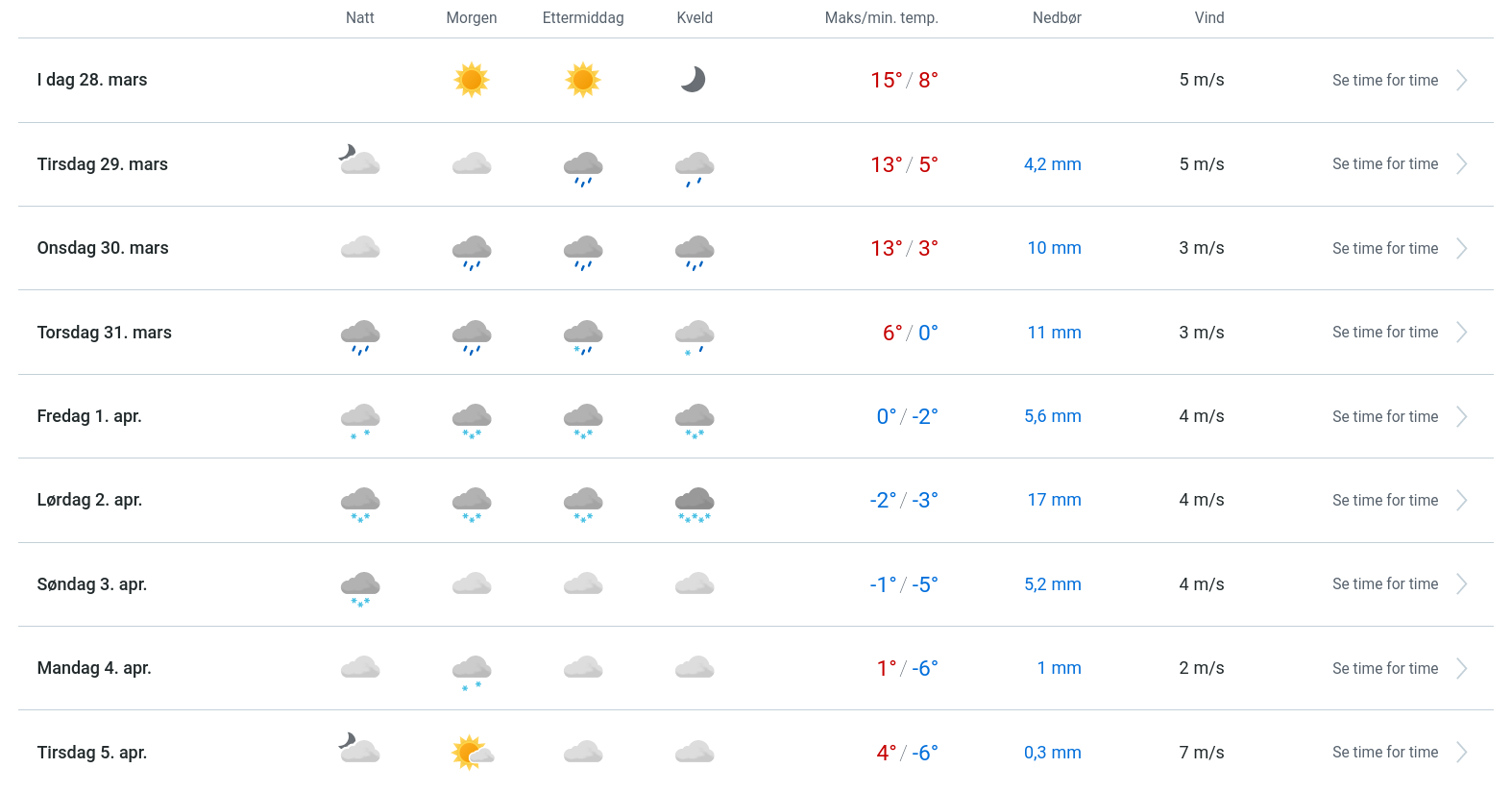Image resolution: width=1512 pixels, height=793 pixels.
Task: Open 'Se time for time' for Tirsdag 29. mars
Action: [x=1384, y=164]
